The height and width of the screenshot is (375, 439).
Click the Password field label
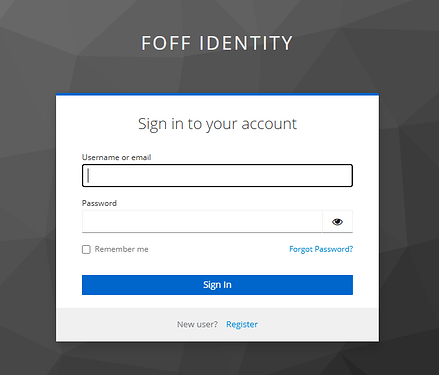tap(99, 203)
